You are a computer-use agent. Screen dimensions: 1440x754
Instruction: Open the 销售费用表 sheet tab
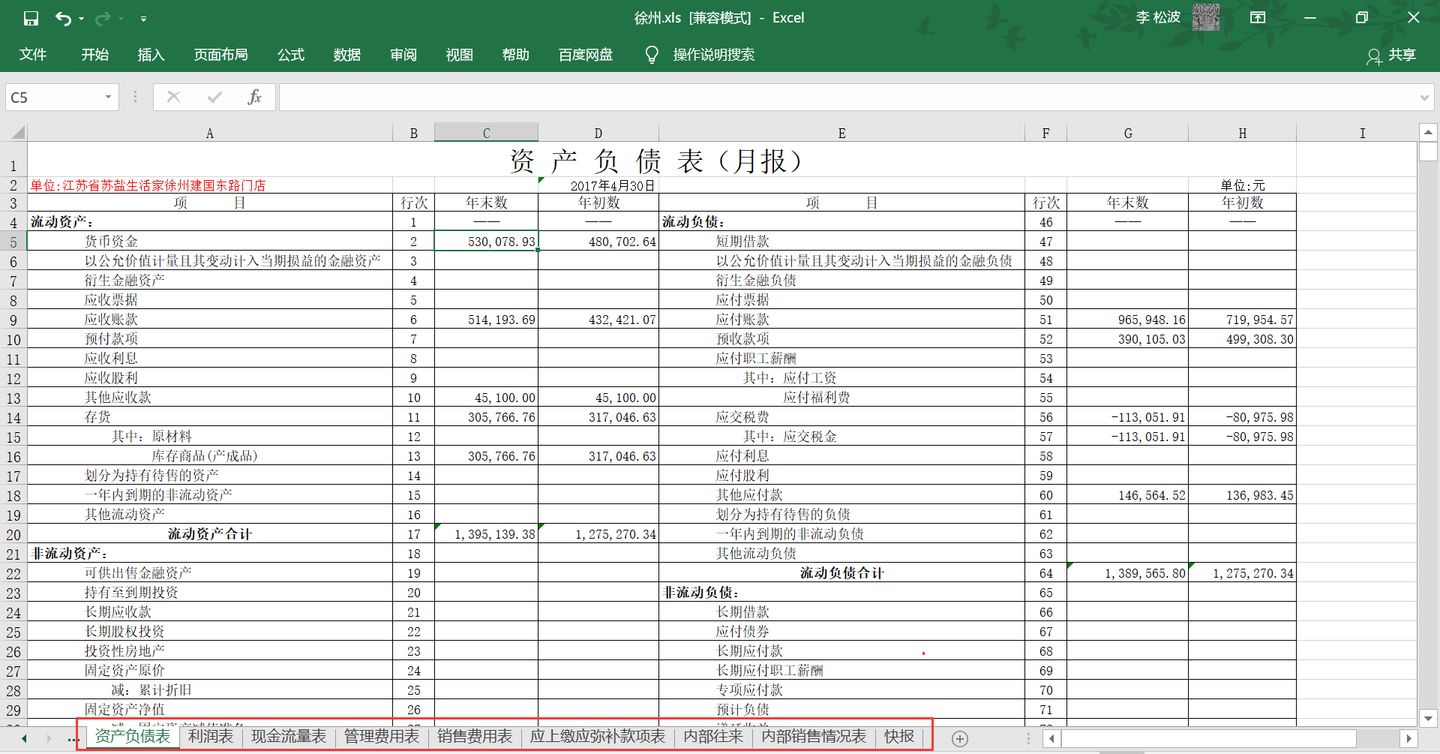(x=474, y=737)
